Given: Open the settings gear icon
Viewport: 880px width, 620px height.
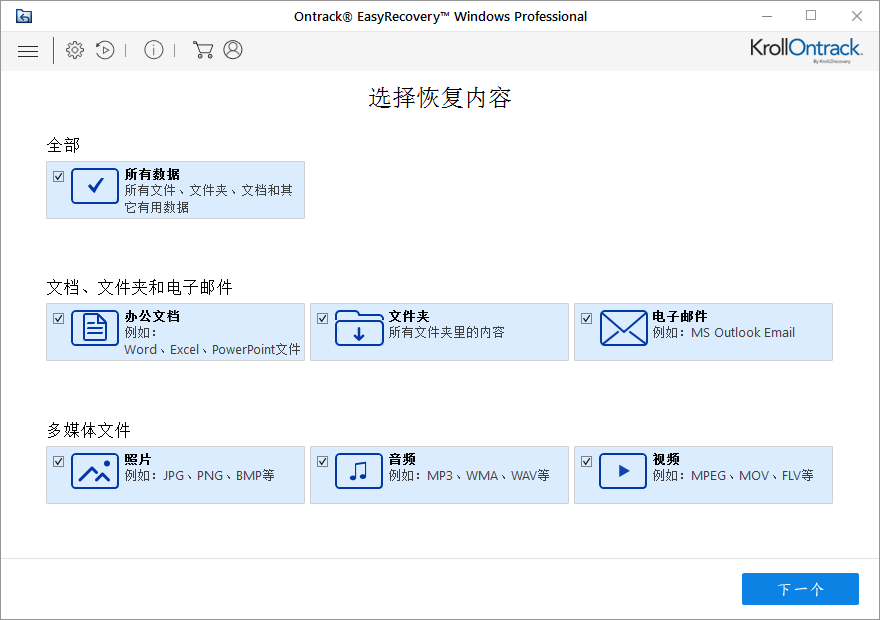Looking at the screenshot, I should [x=74, y=50].
